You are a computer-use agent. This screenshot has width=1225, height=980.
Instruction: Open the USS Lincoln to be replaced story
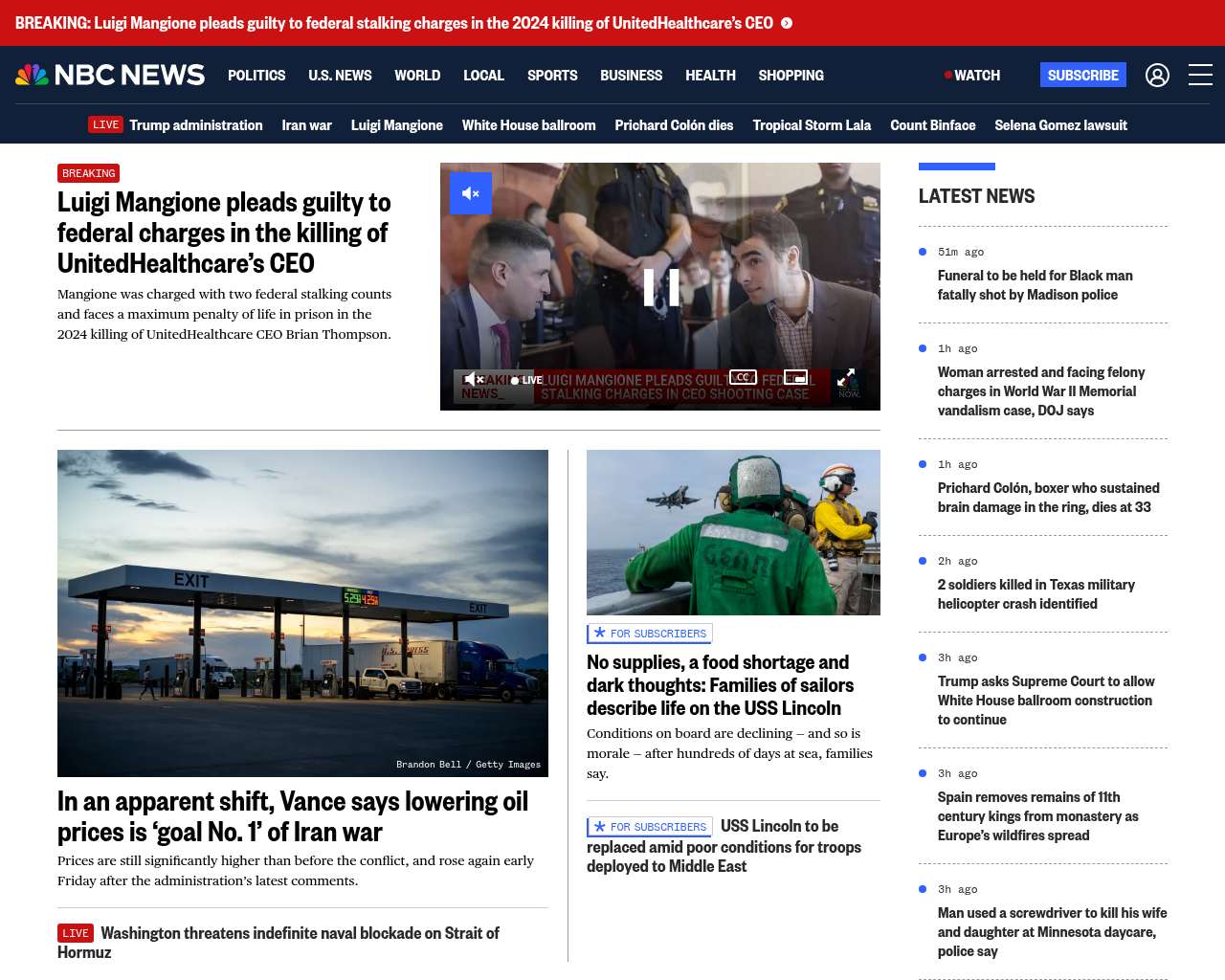tap(724, 847)
